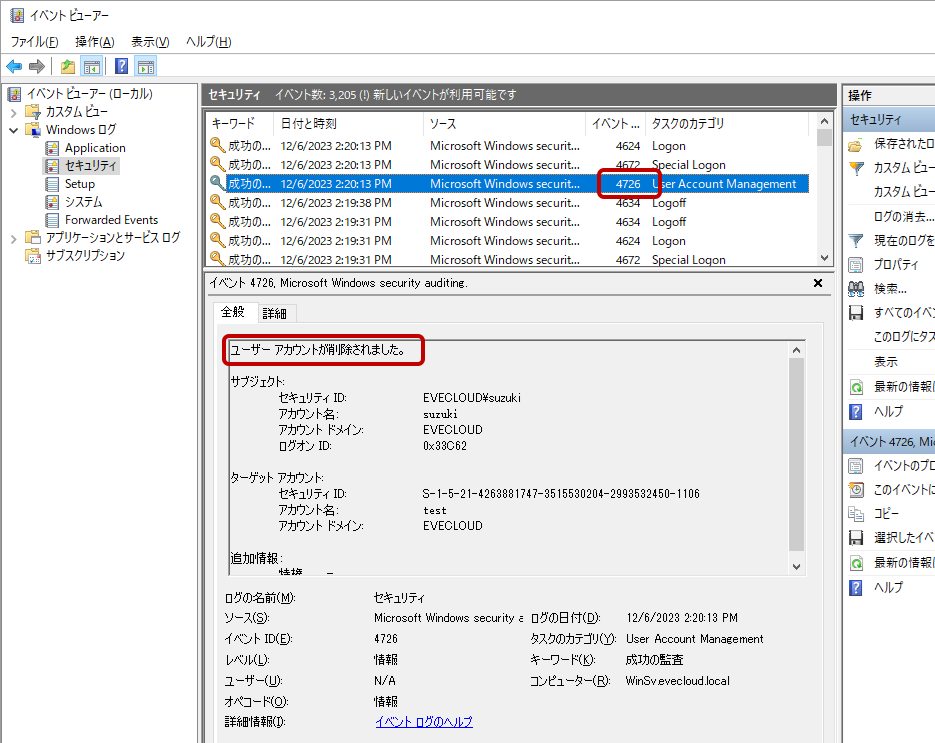The height and width of the screenshot is (743, 935).
Task: Click the blue help icon in toolbar
Action: (x=121, y=67)
